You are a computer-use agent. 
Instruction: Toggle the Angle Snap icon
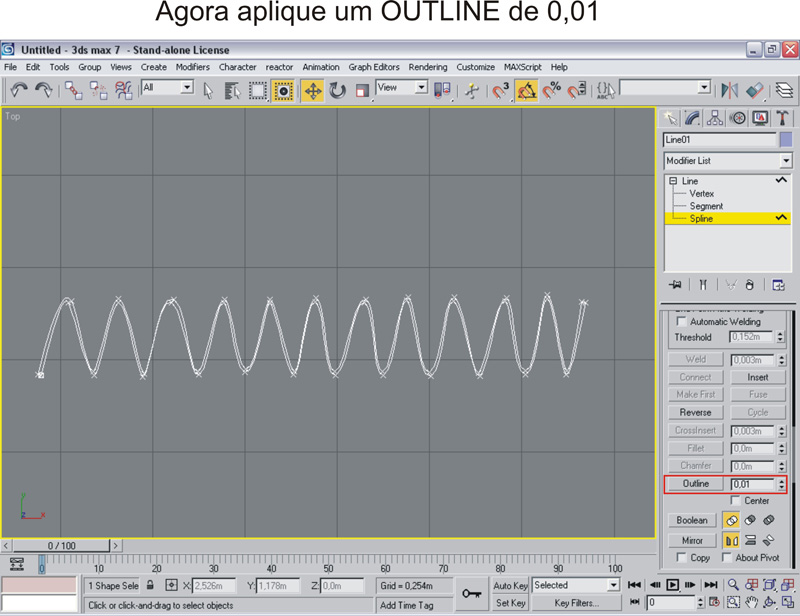click(527, 91)
